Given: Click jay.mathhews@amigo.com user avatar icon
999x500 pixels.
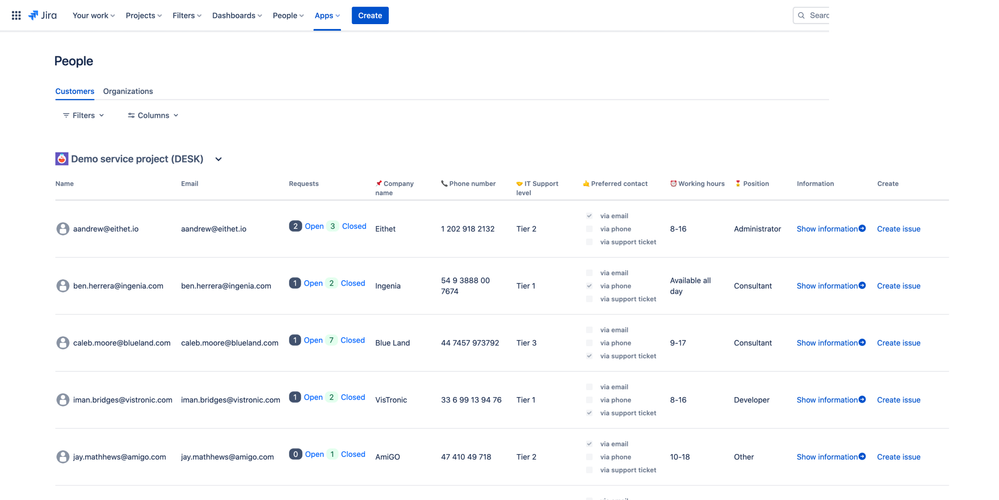Looking at the screenshot, I should tap(62, 457).
